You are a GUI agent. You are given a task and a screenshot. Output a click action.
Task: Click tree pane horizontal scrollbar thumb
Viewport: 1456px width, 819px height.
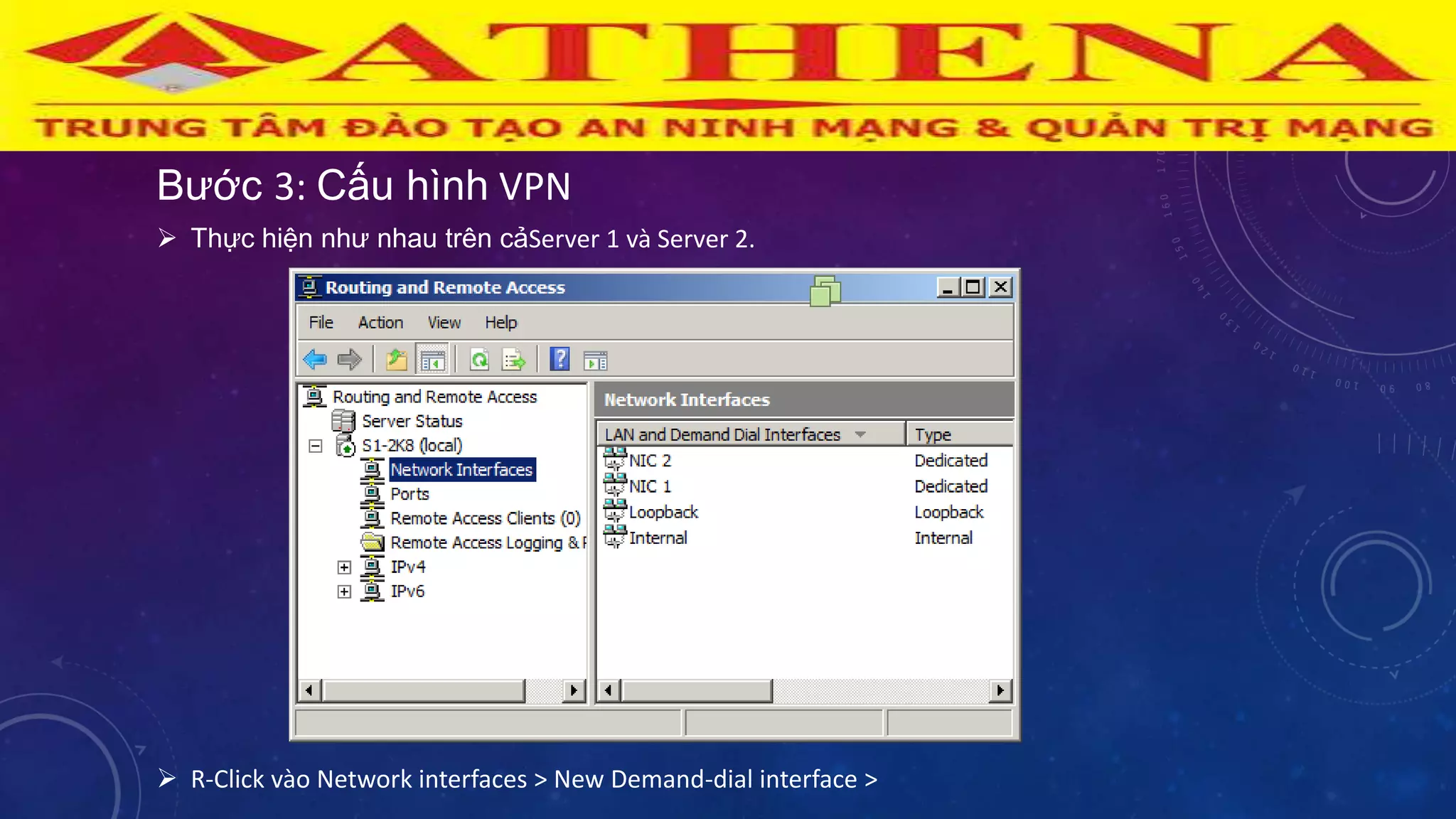pyautogui.click(x=424, y=690)
